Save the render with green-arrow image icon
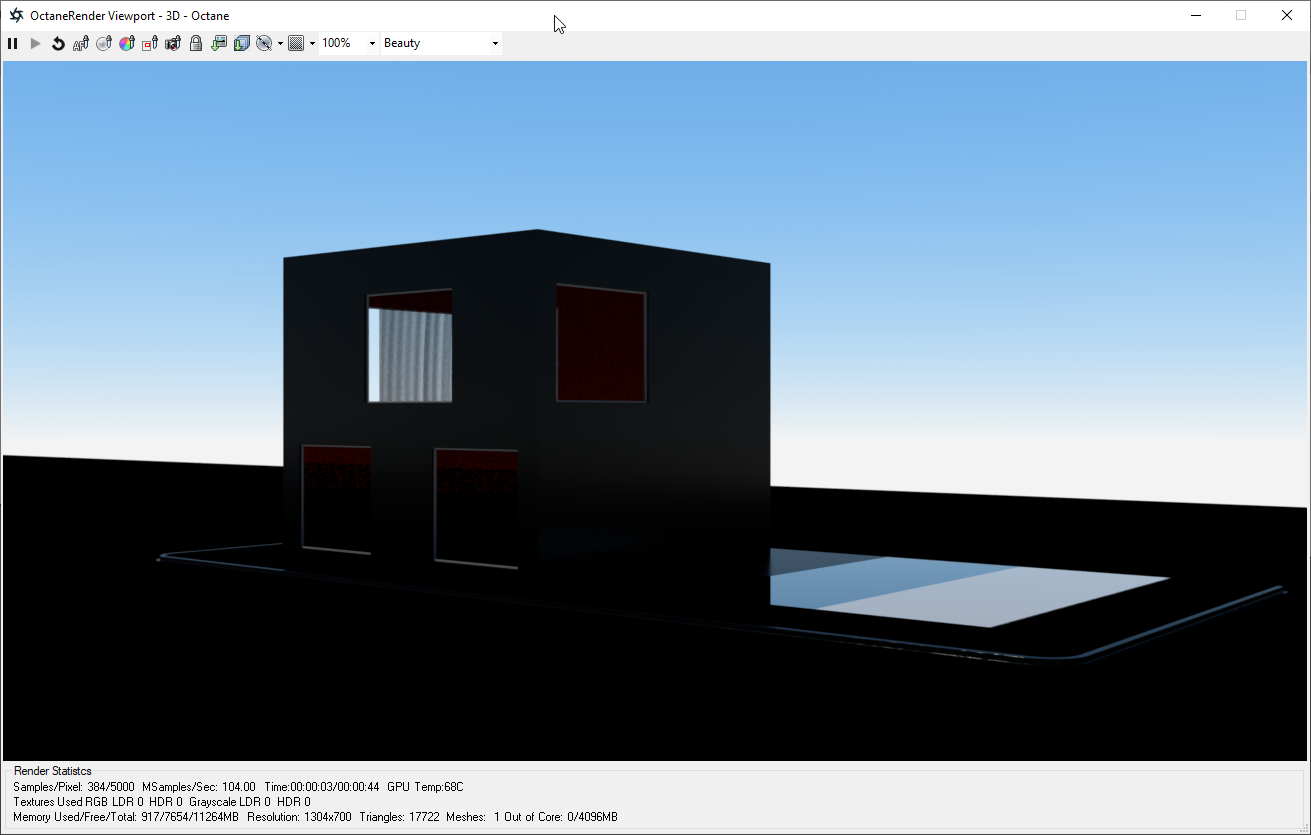The width and height of the screenshot is (1311, 835). (x=219, y=43)
